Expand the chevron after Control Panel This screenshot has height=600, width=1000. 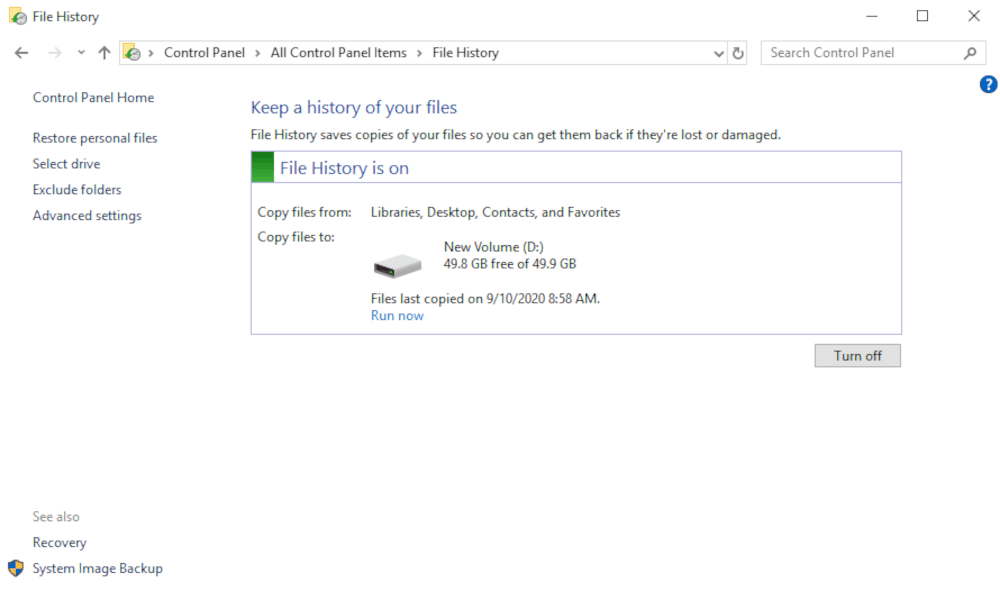tap(258, 53)
